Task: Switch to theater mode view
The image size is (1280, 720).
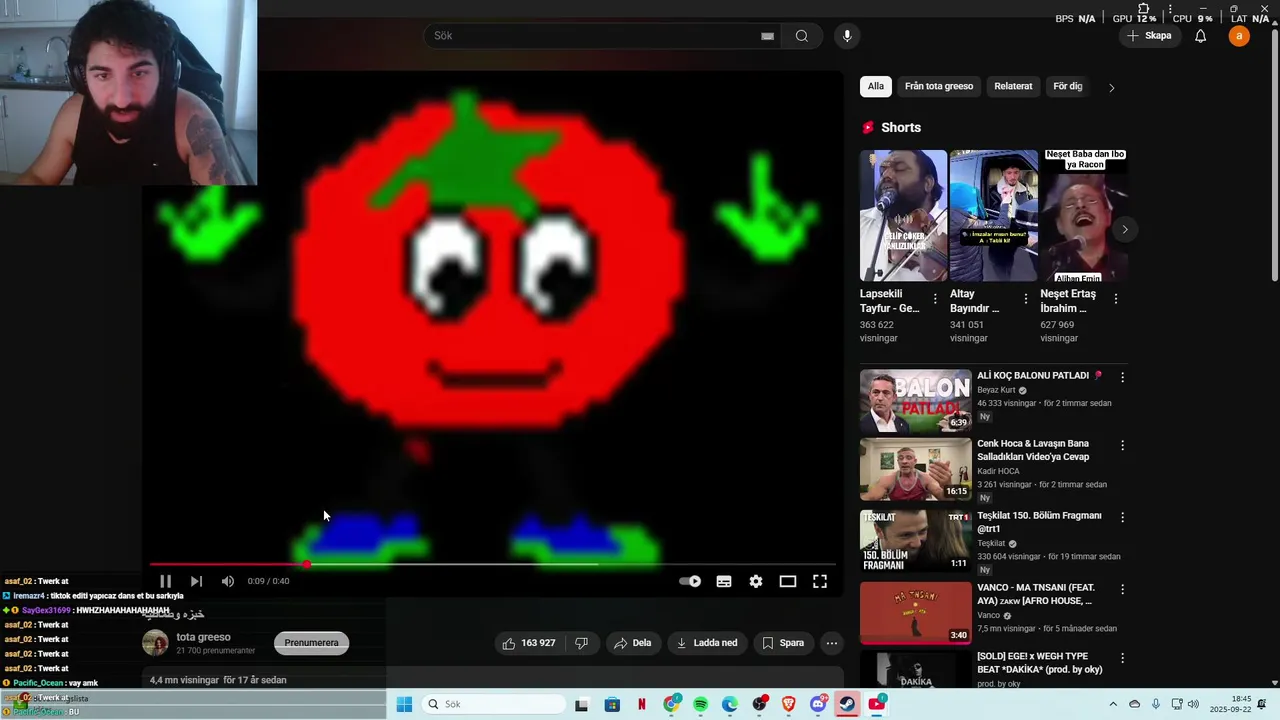Action: click(x=788, y=581)
